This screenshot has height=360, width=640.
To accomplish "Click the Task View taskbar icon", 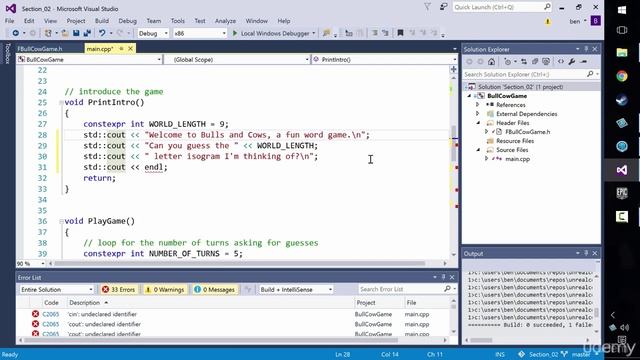I will [x=622, y=30].
